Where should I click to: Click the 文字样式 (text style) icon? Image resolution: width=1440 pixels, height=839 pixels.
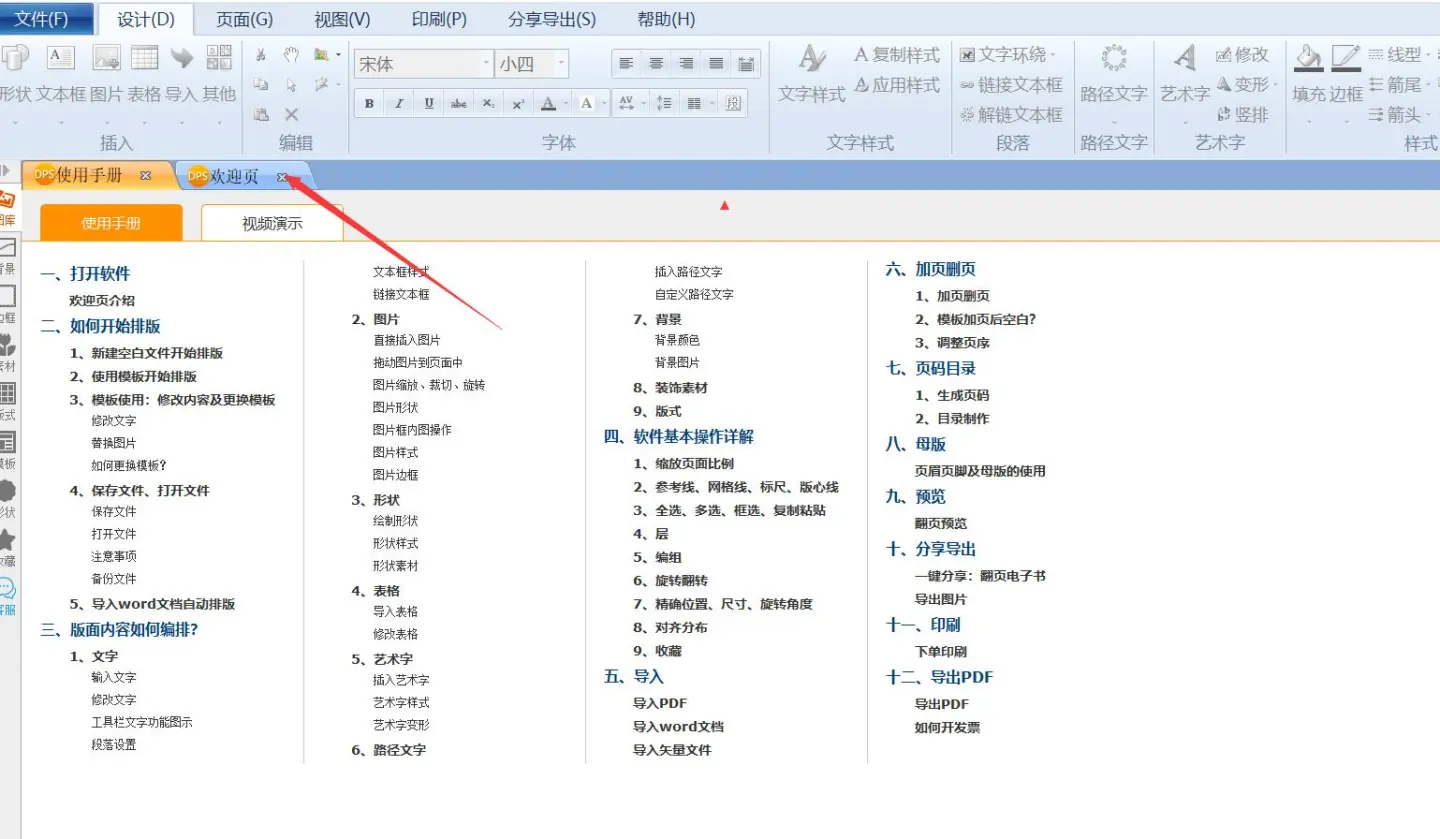812,58
